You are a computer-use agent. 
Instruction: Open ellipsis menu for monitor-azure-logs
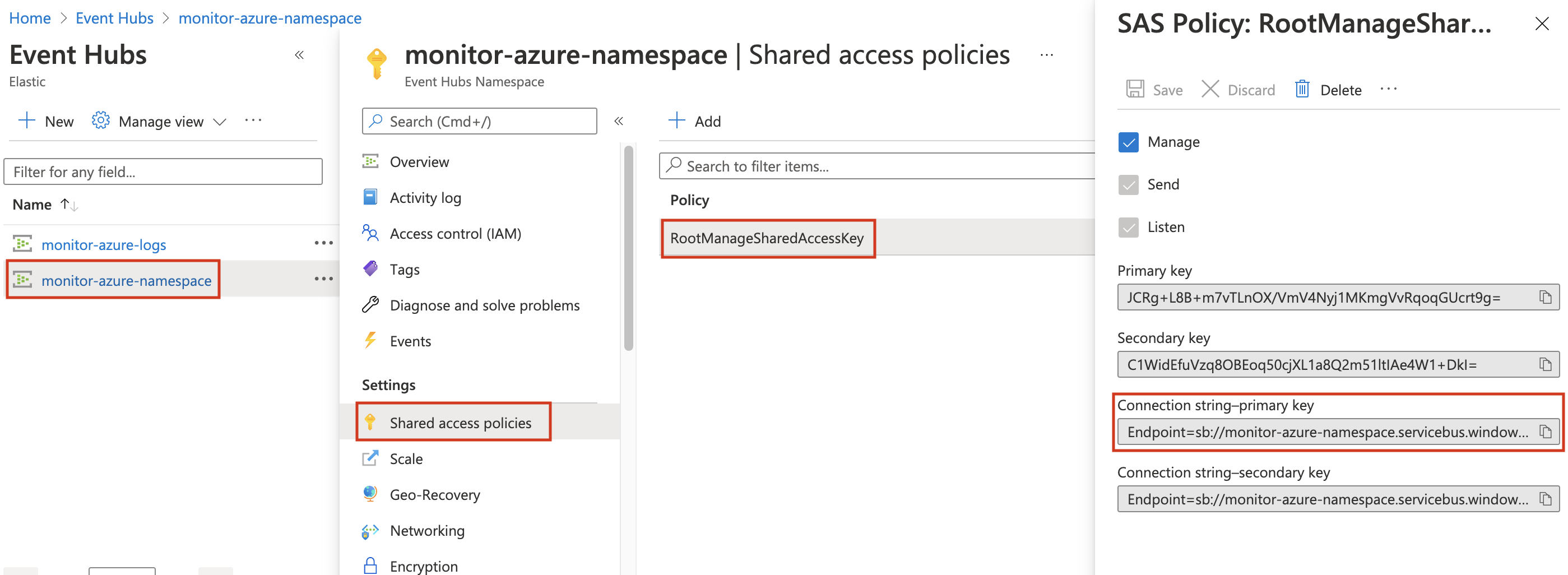point(323,243)
